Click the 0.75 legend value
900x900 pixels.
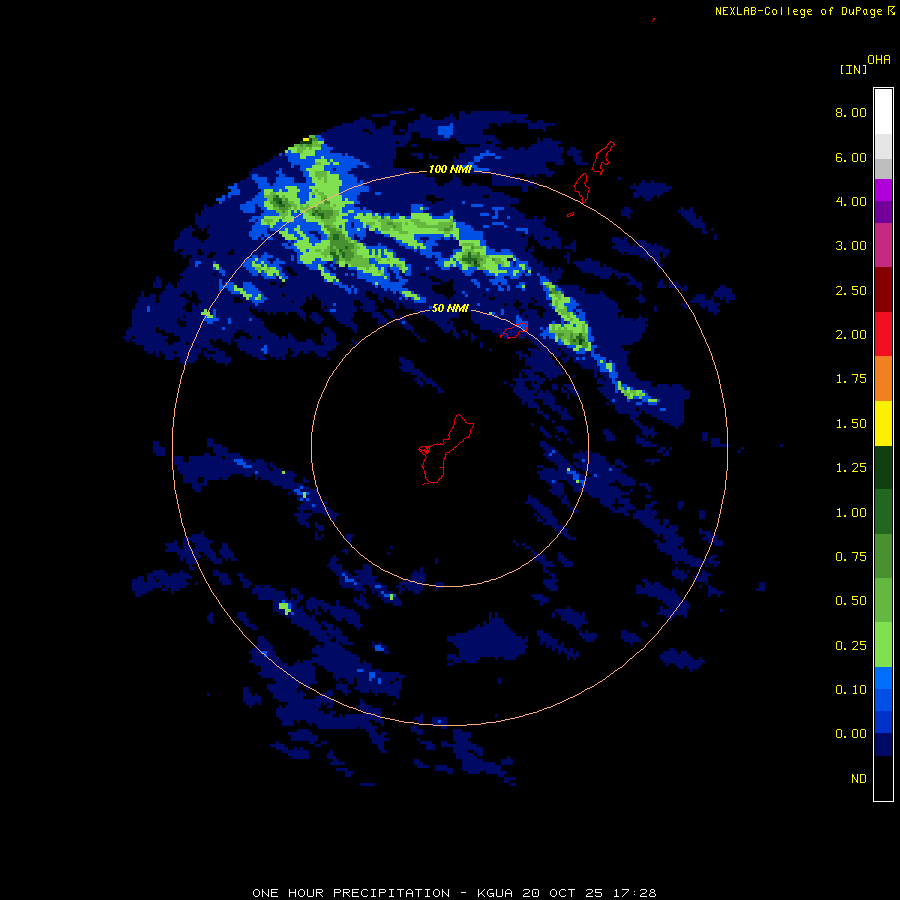(x=851, y=557)
